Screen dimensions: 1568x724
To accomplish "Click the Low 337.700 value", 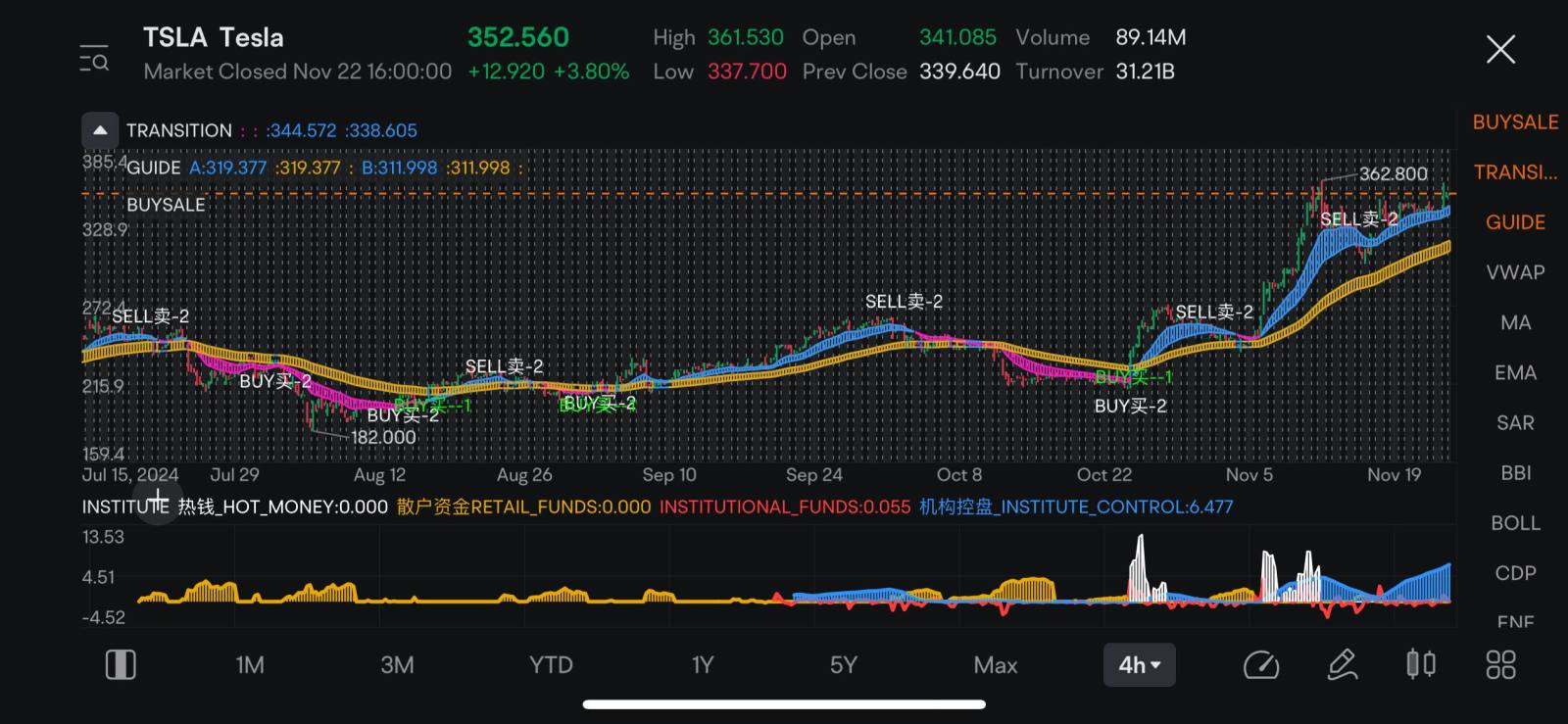I will 747,72.
